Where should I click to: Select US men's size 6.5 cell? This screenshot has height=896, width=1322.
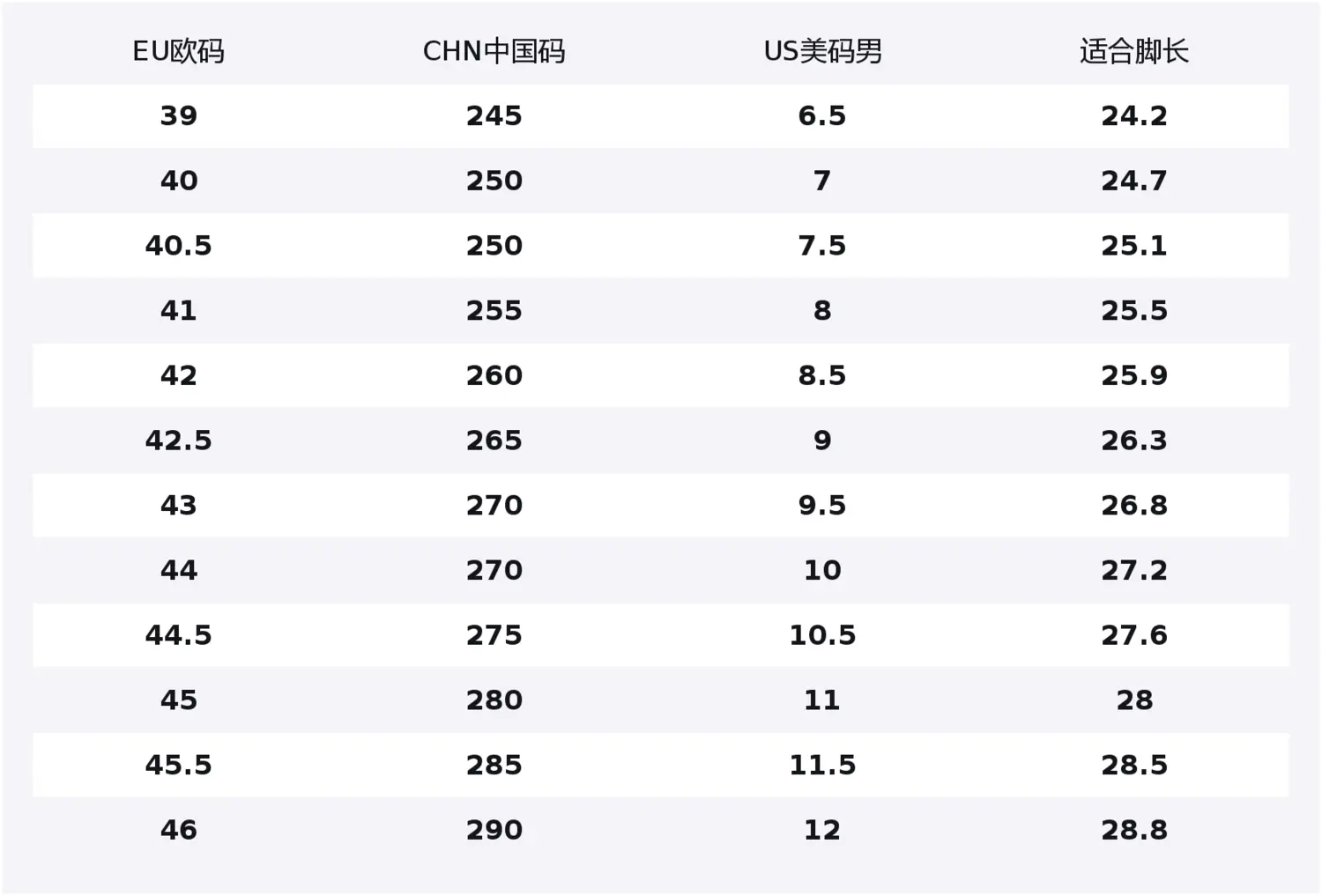(822, 116)
